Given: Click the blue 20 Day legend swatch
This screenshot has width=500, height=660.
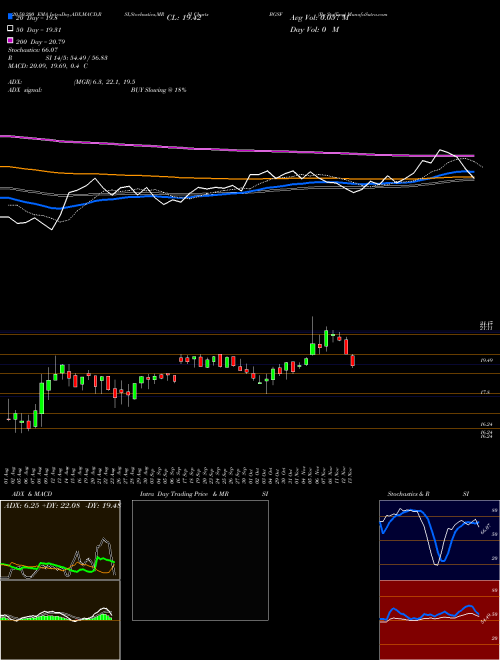Looking at the screenshot, I should (11, 16).
